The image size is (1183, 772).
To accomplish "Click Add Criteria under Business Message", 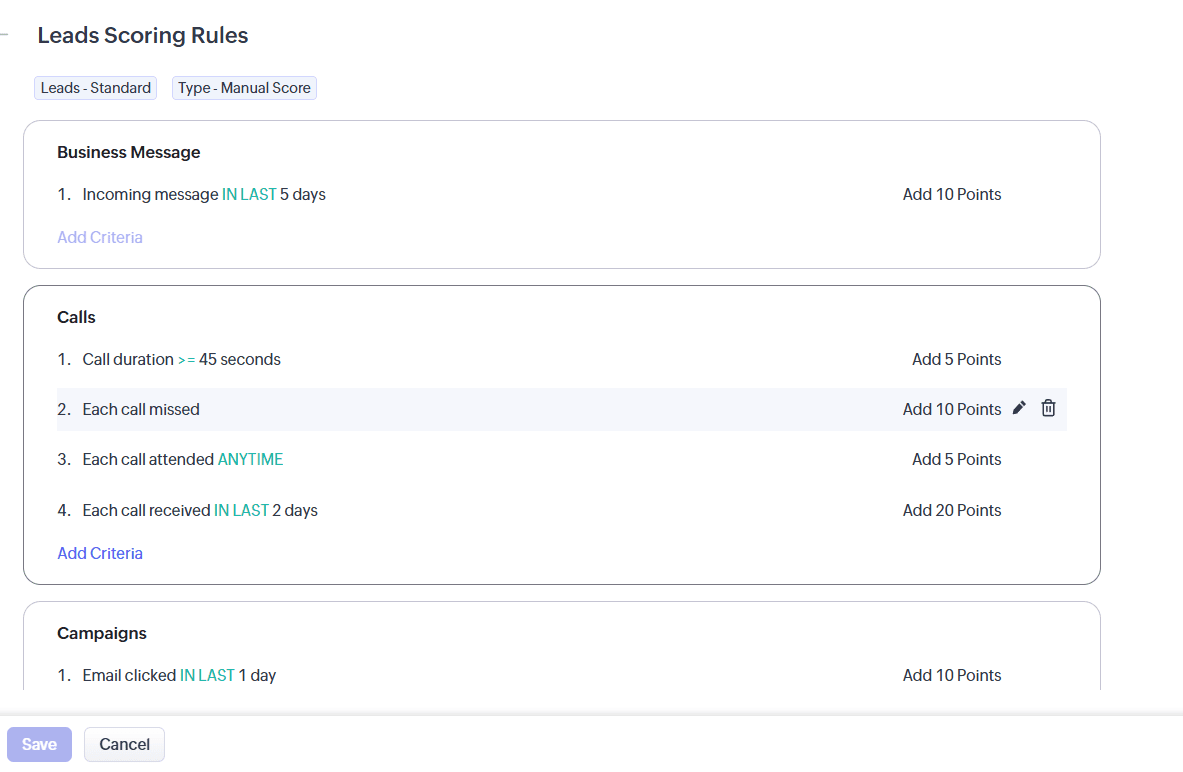I will [x=100, y=237].
